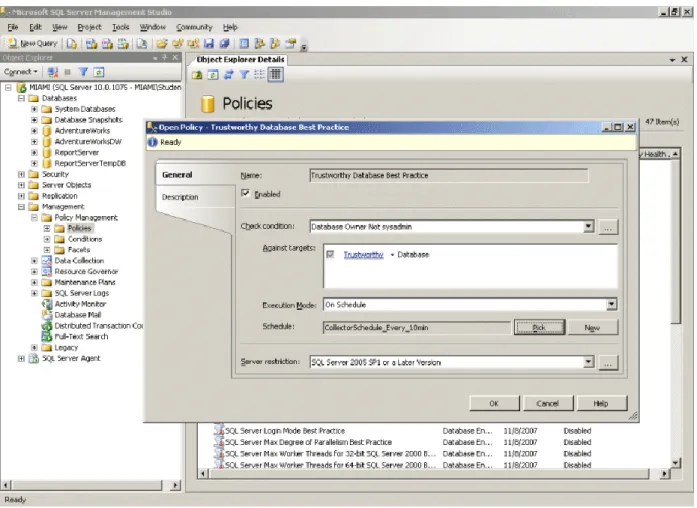Click the Schedule text field
Image resolution: width=697 pixels, height=508 pixels.
(x=417, y=328)
